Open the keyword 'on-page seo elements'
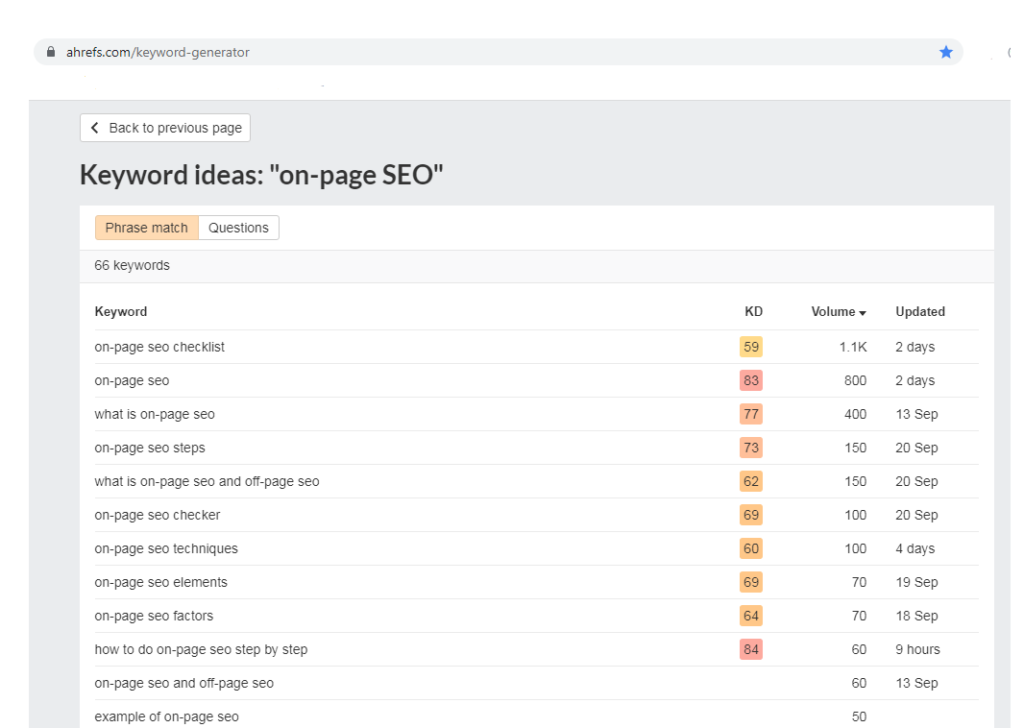 pos(160,581)
